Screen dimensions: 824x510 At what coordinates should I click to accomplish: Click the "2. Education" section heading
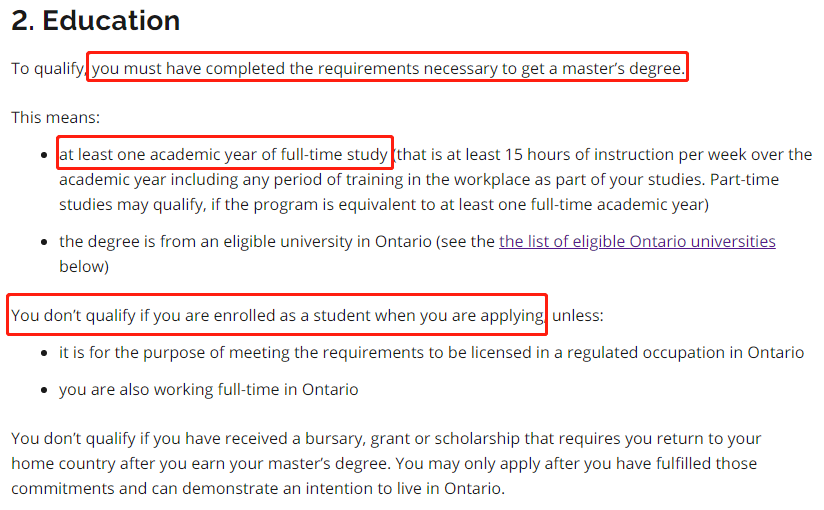point(95,21)
